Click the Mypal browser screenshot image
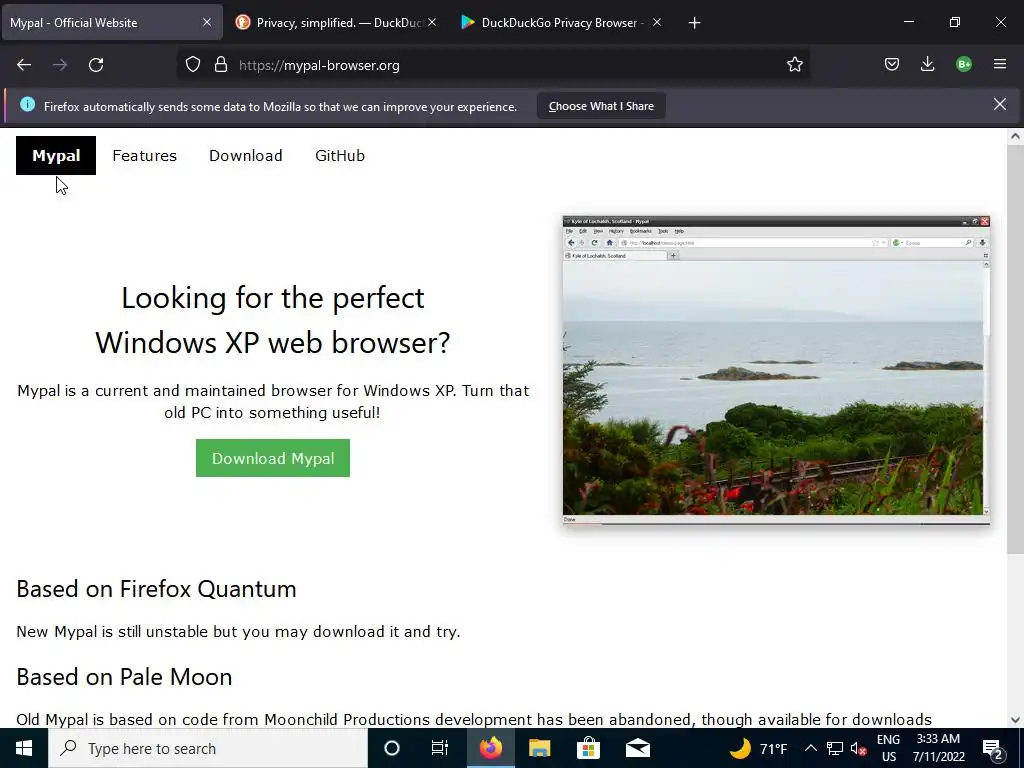This screenshot has height=768, width=1024. [776, 370]
